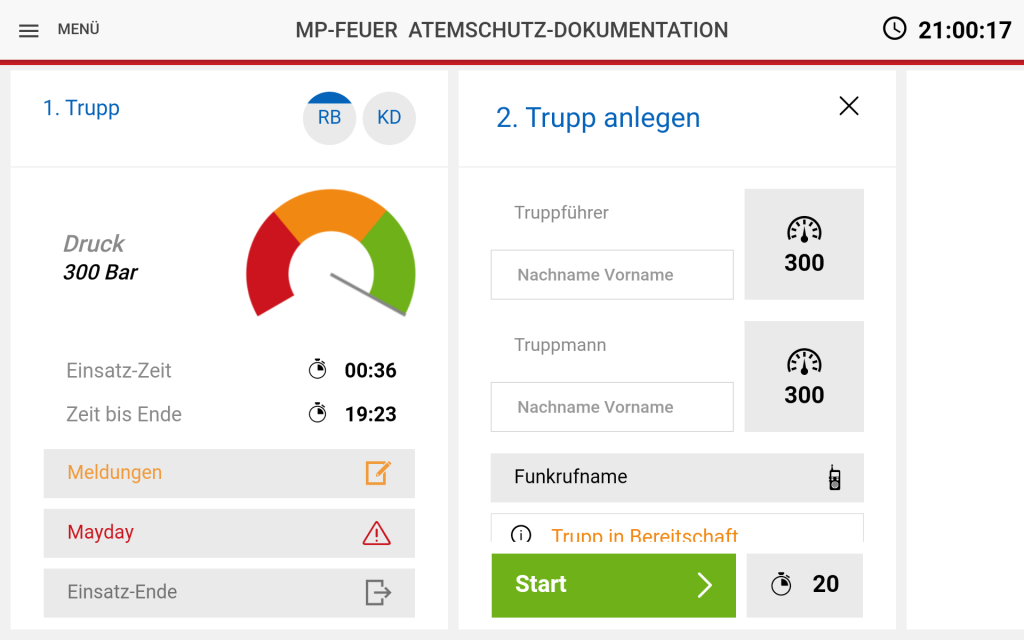This screenshot has height=640, width=1024.
Task: Click the pressure gauge dial
Action: (330, 254)
